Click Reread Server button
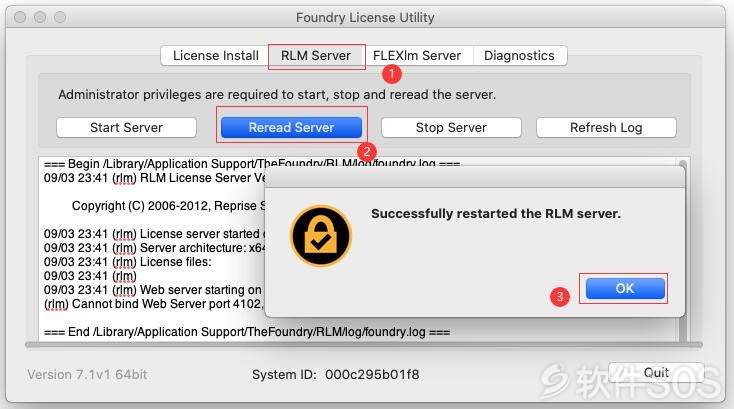The image size is (734, 409). [291, 127]
